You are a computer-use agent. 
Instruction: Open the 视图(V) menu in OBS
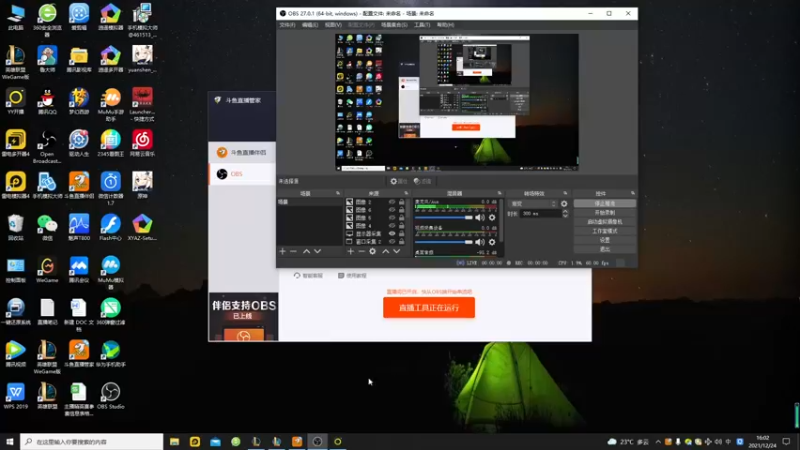pyautogui.click(x=333, y=25)
